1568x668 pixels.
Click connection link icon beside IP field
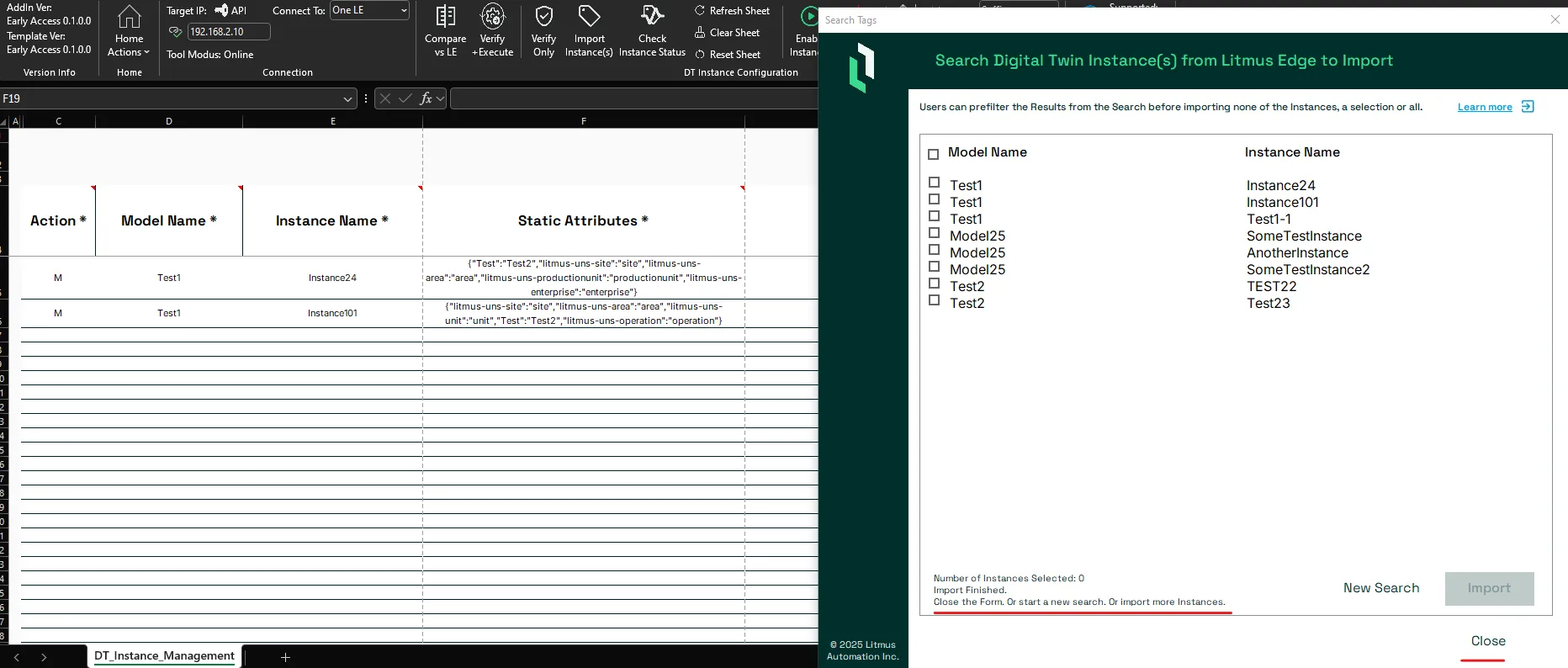[x=176, y=32]
